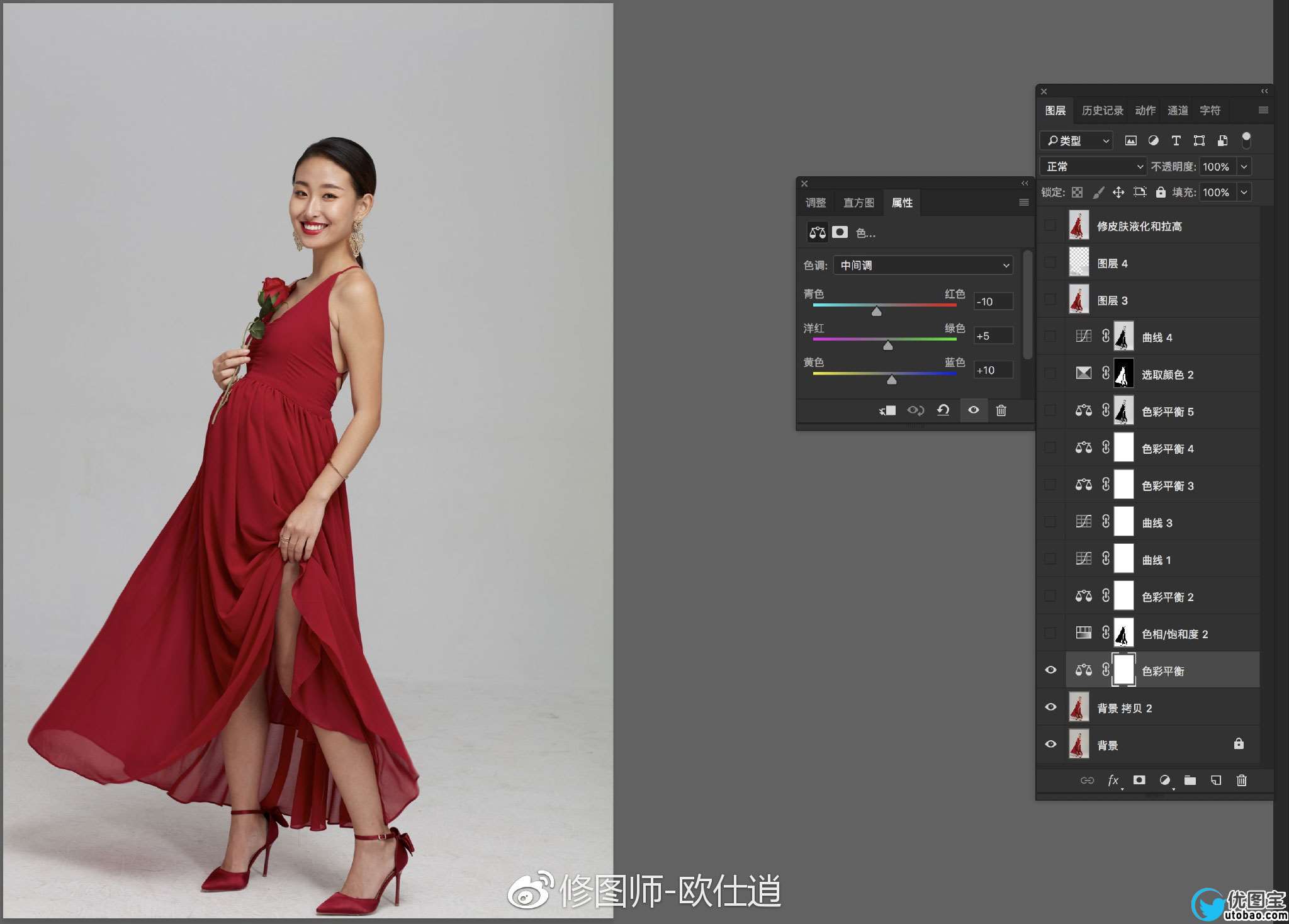Lock image pixels brush icon
This screenshot has width=1289, height=924.
point(1098,192)
